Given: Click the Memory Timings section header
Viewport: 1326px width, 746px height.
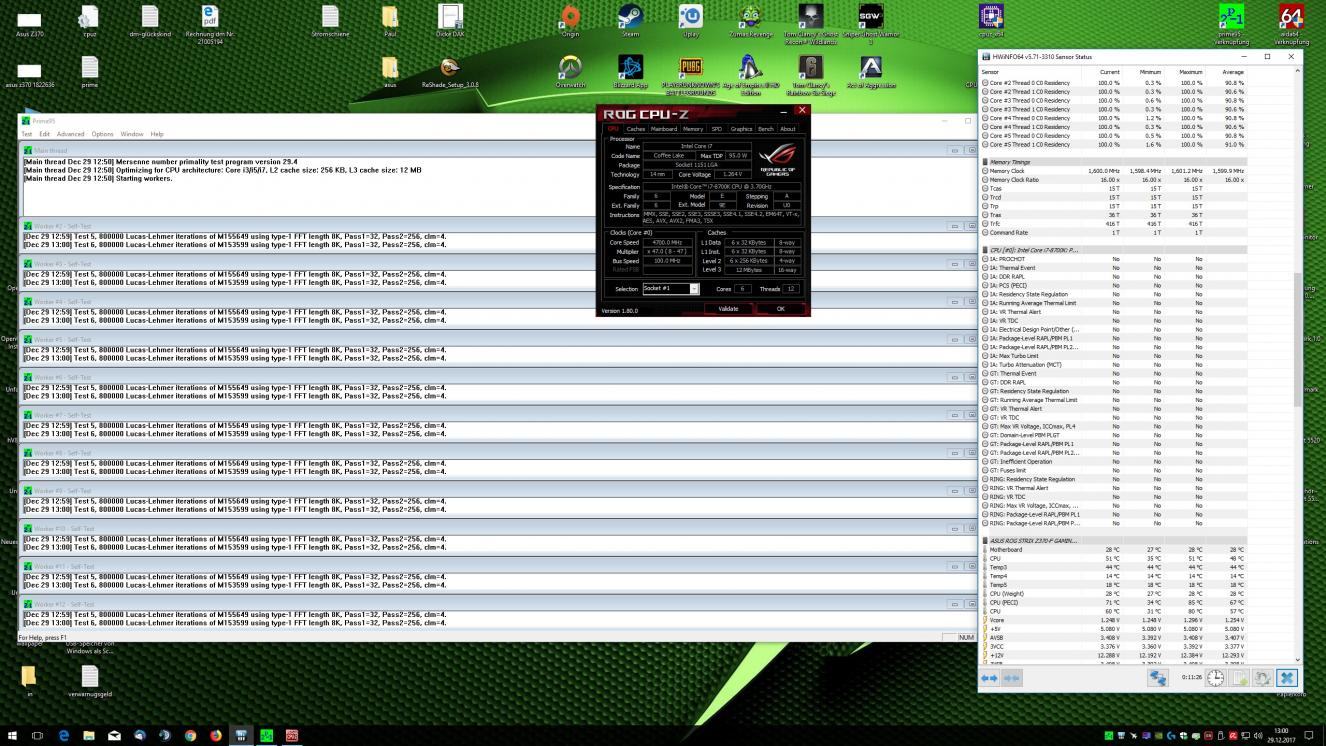Looking at the screenshot, I should [x=1114, y=162].
